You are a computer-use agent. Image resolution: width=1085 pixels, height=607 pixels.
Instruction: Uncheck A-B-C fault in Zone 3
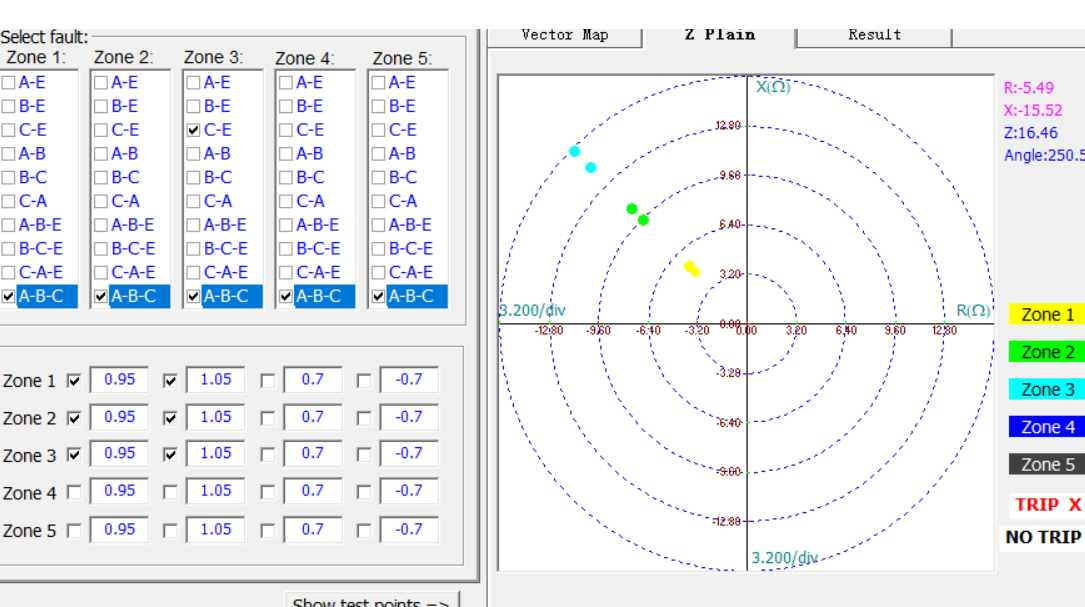[x=193, y=296]
